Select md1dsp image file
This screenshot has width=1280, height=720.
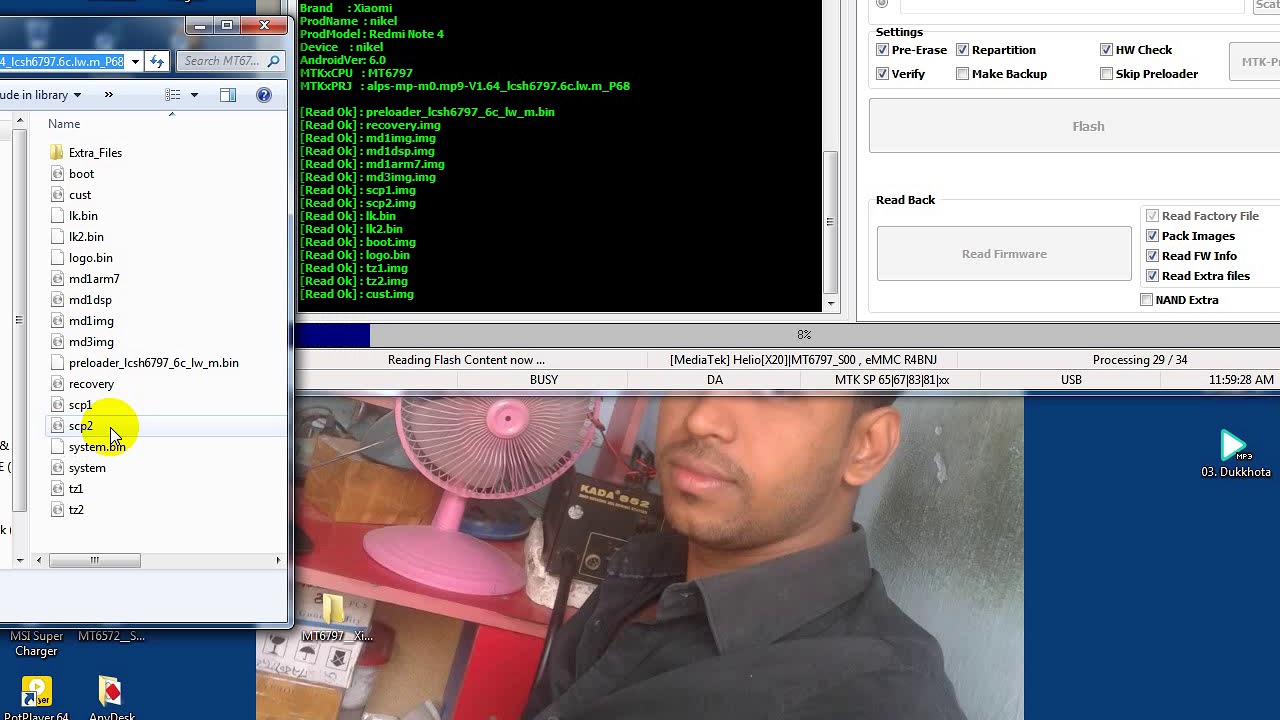90,300
